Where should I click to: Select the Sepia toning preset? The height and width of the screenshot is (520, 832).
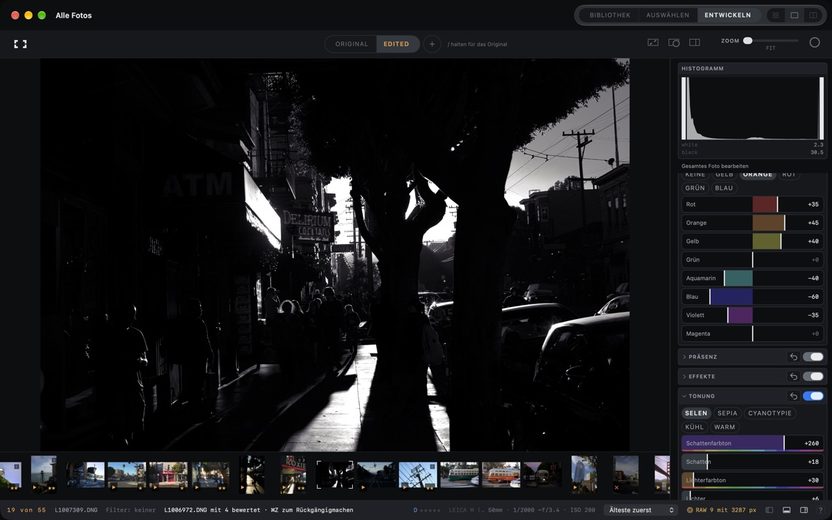pyautogui.click(x=727, y=413)
